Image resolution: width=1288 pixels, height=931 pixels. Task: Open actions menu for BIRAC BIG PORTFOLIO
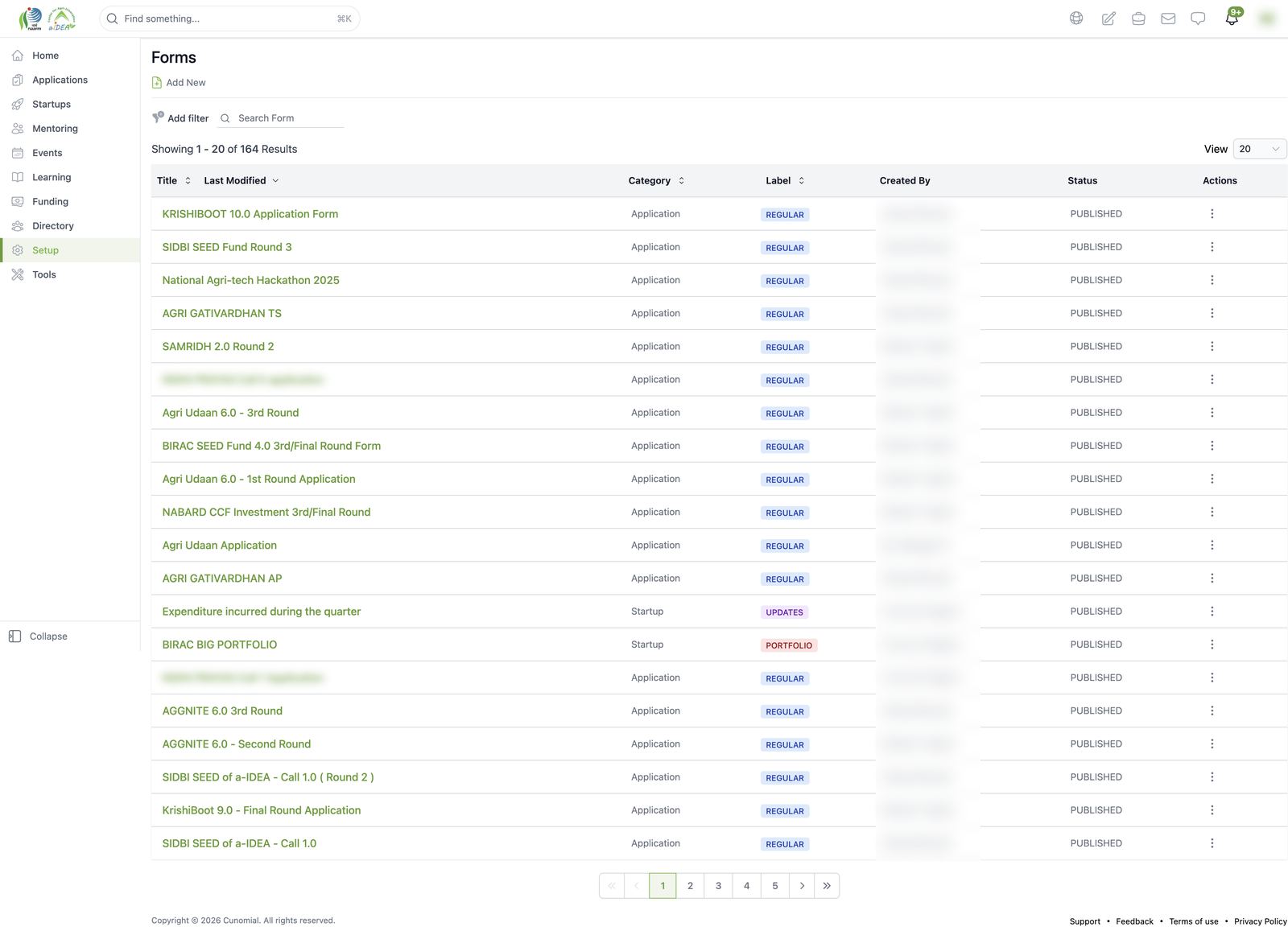1212,645
